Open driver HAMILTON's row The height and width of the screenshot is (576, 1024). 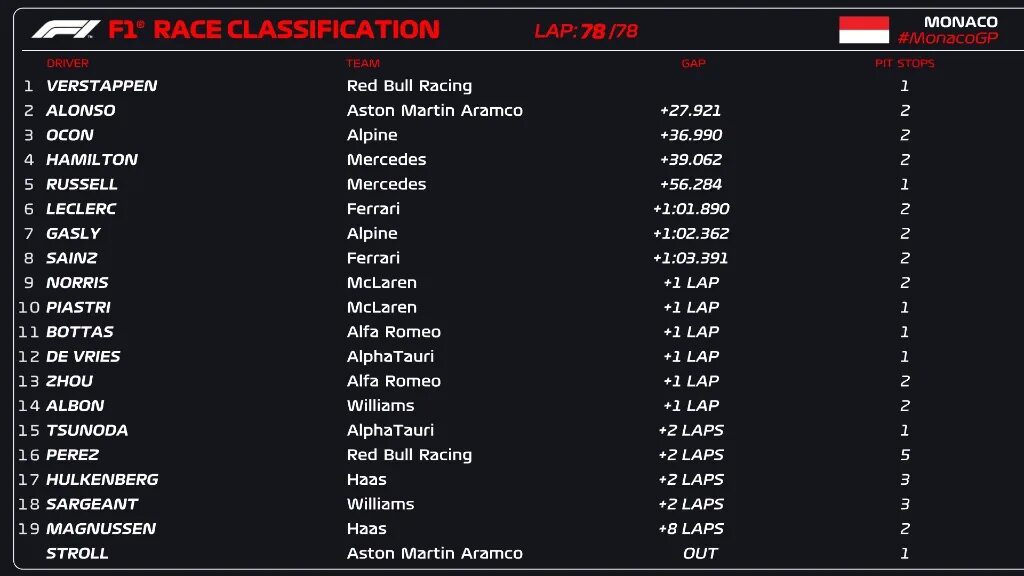pos(92,159)
